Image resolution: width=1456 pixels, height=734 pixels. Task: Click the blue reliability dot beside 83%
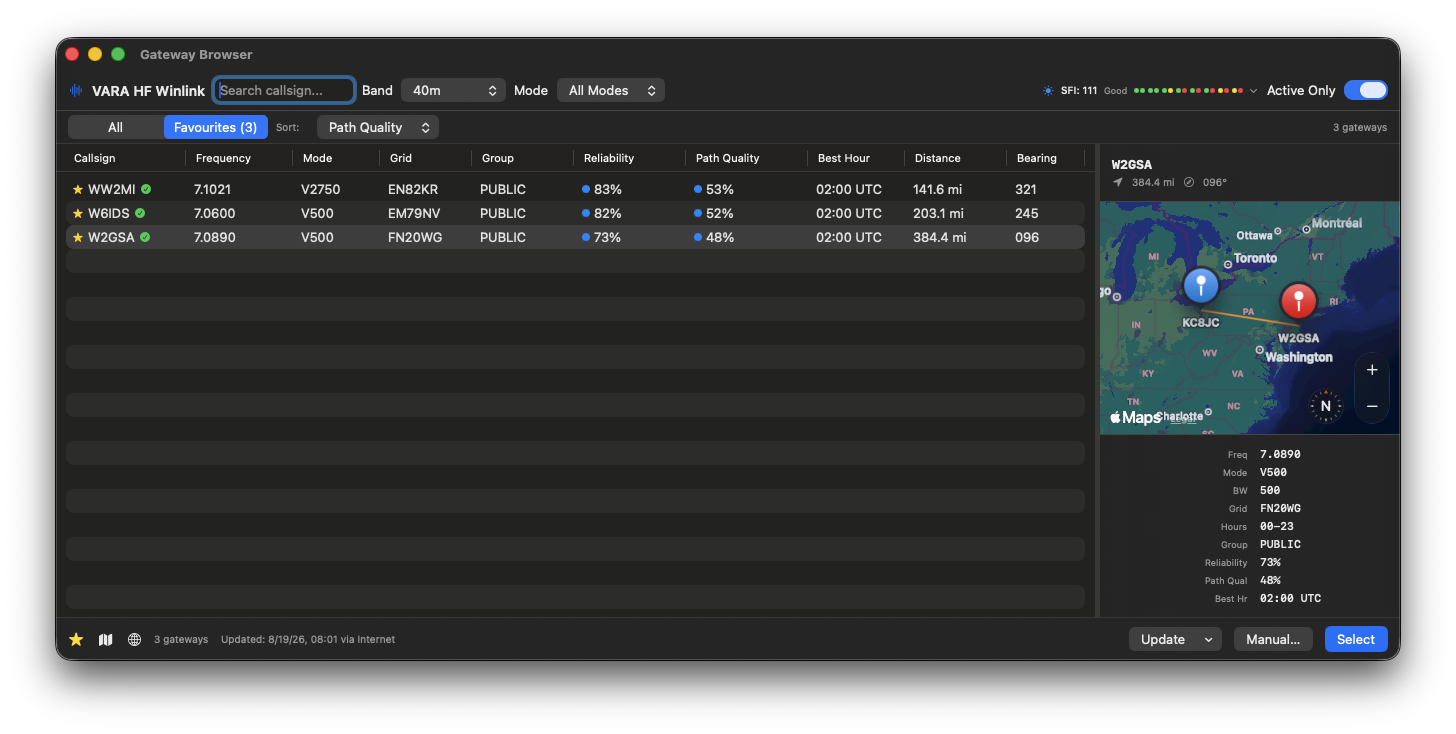click(586, 189)
